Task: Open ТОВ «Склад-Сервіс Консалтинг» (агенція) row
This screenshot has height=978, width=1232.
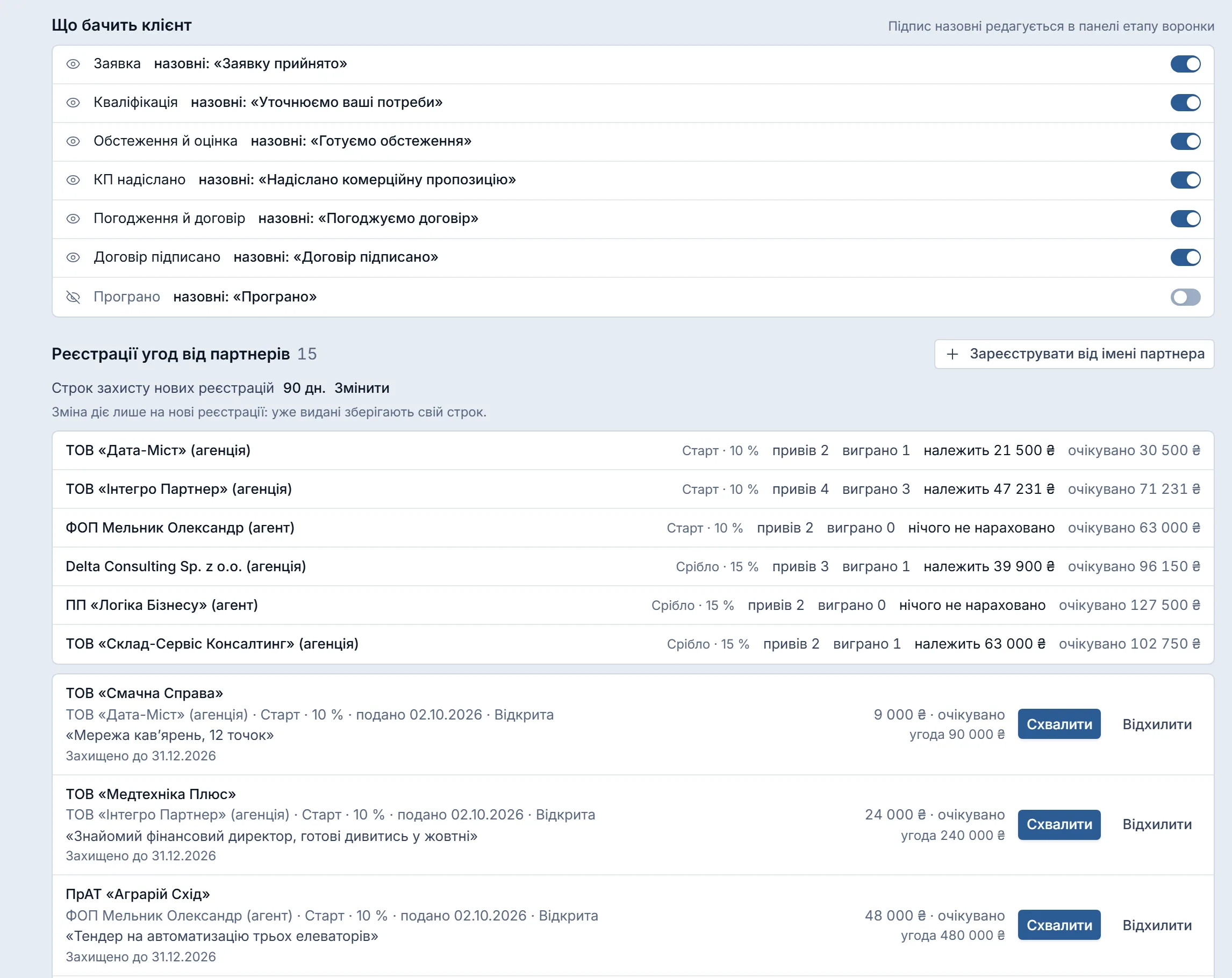Action: pos(633,644)
